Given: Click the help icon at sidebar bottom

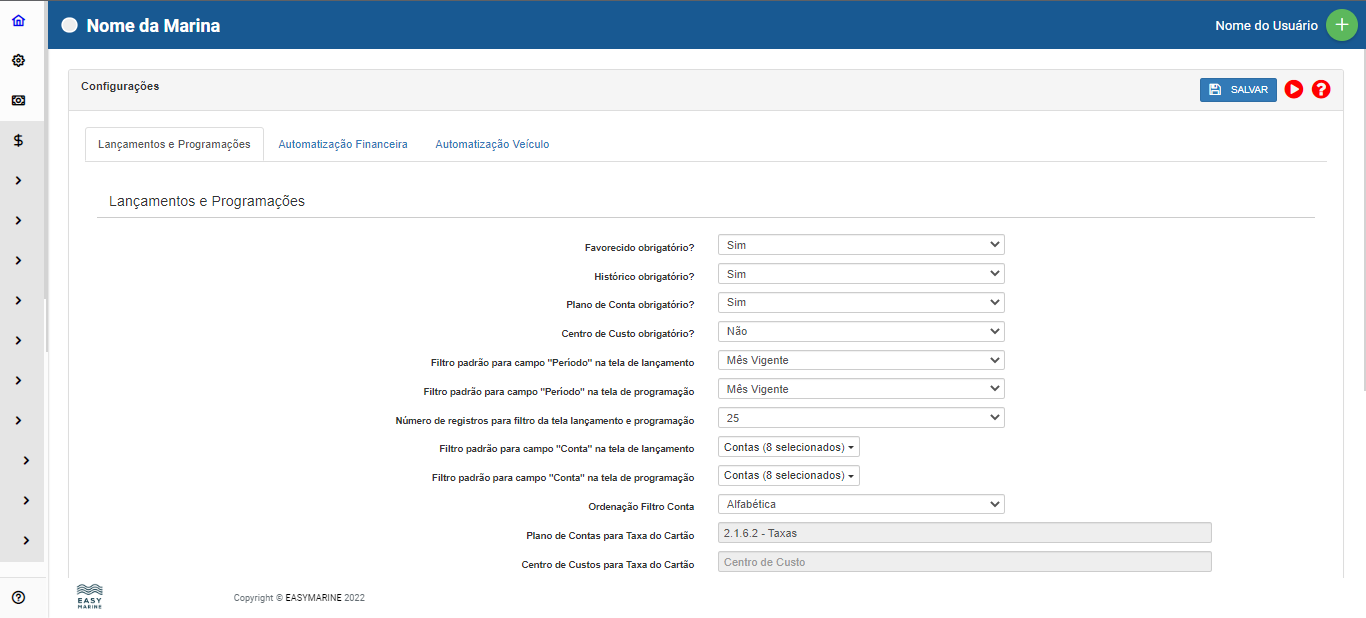Looking at the screenshot, I should pyautogui.click(x=18, y=597).
